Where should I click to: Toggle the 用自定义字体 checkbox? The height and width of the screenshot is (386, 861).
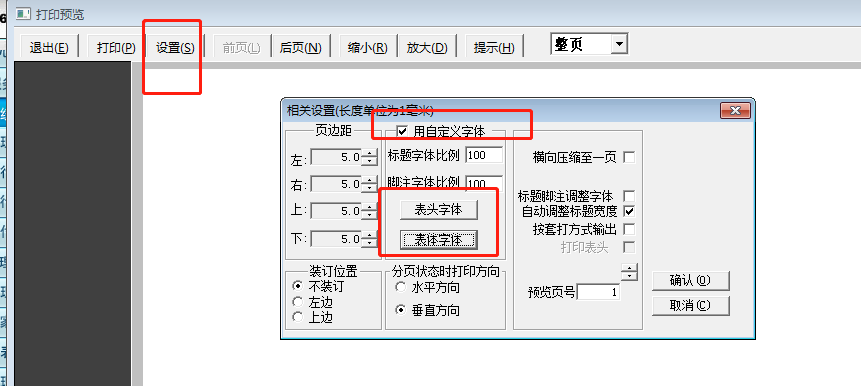click(402, 131)
